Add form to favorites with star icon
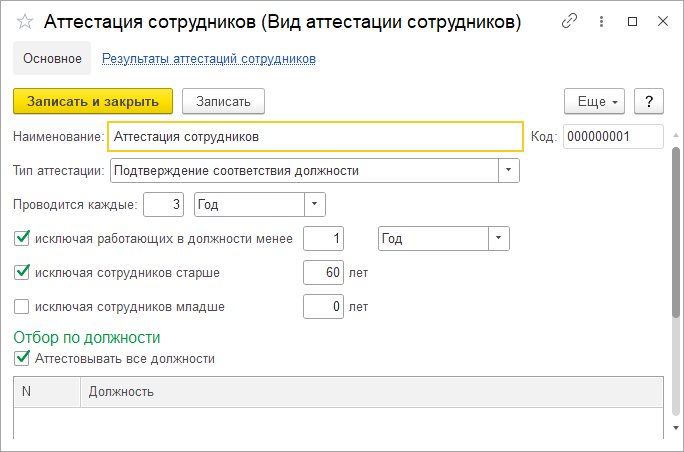The width and height of the screenshot is (684, 452). [x=25, y=21]
